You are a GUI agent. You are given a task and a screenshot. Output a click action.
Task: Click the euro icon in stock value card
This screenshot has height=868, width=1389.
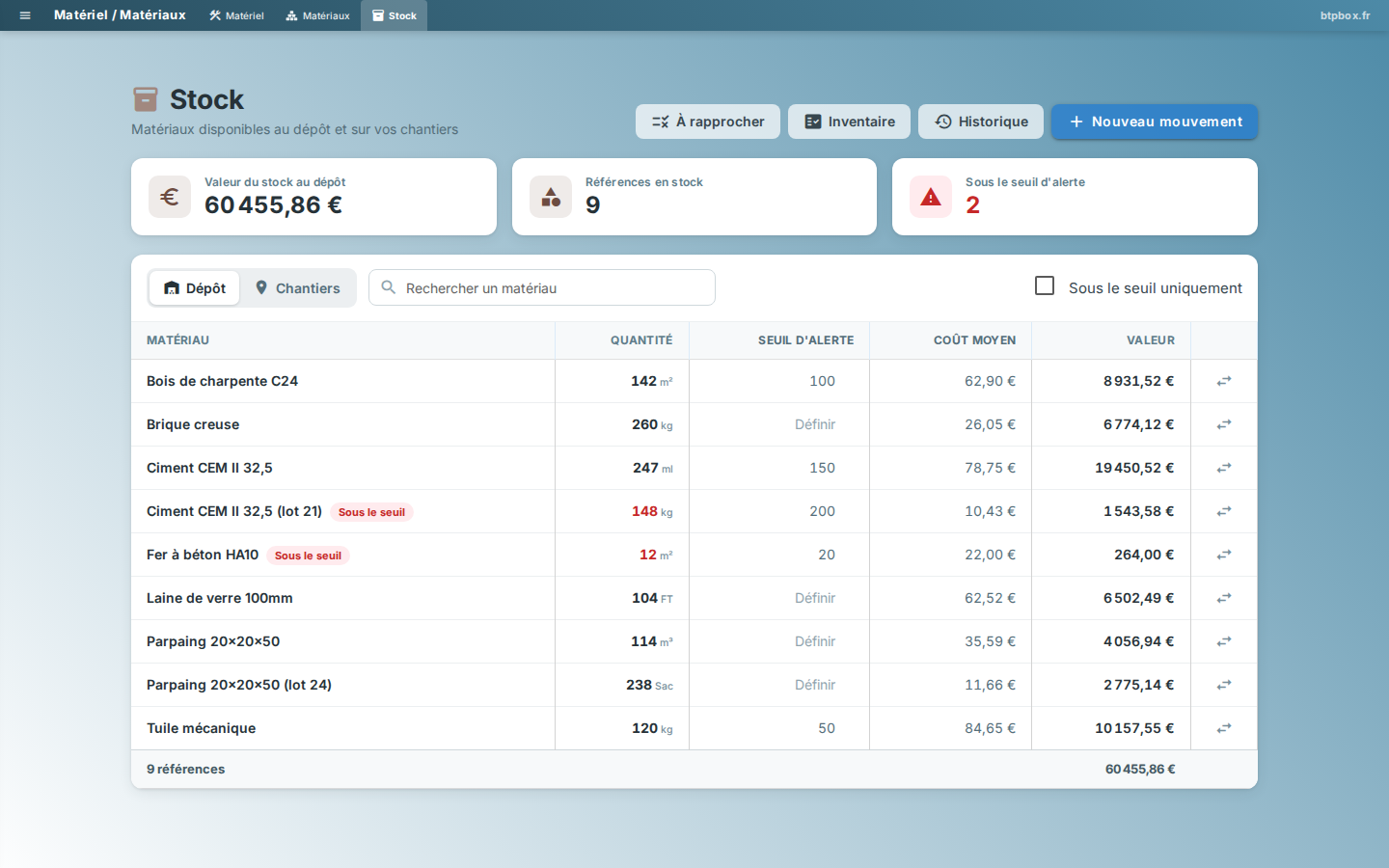click(170, 197)
